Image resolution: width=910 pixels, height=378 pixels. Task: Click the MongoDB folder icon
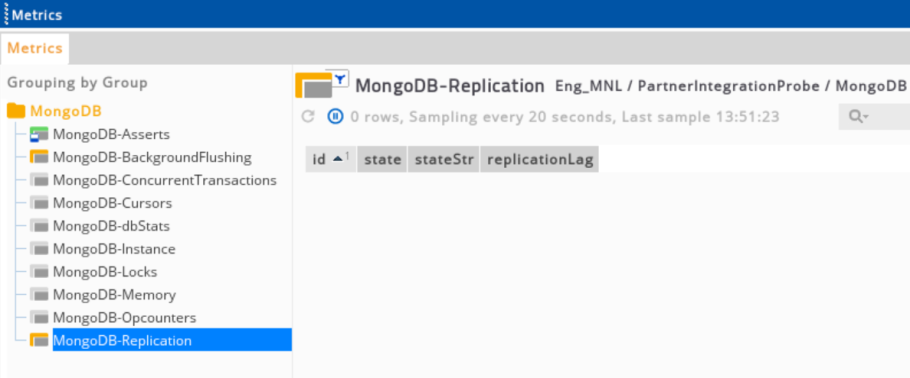(16, 111)
